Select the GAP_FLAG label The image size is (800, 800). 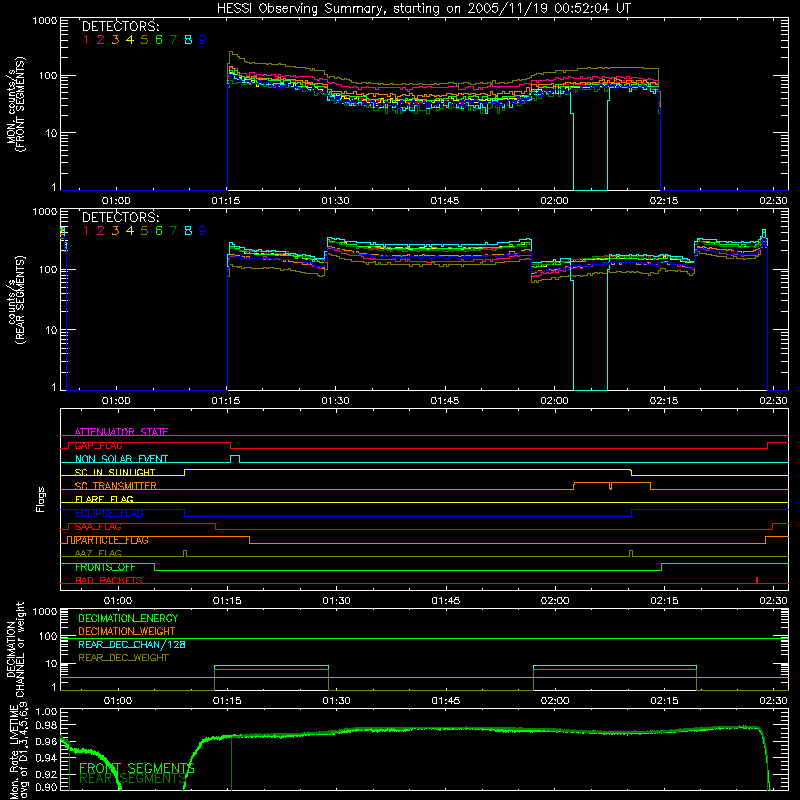(98, 445)
